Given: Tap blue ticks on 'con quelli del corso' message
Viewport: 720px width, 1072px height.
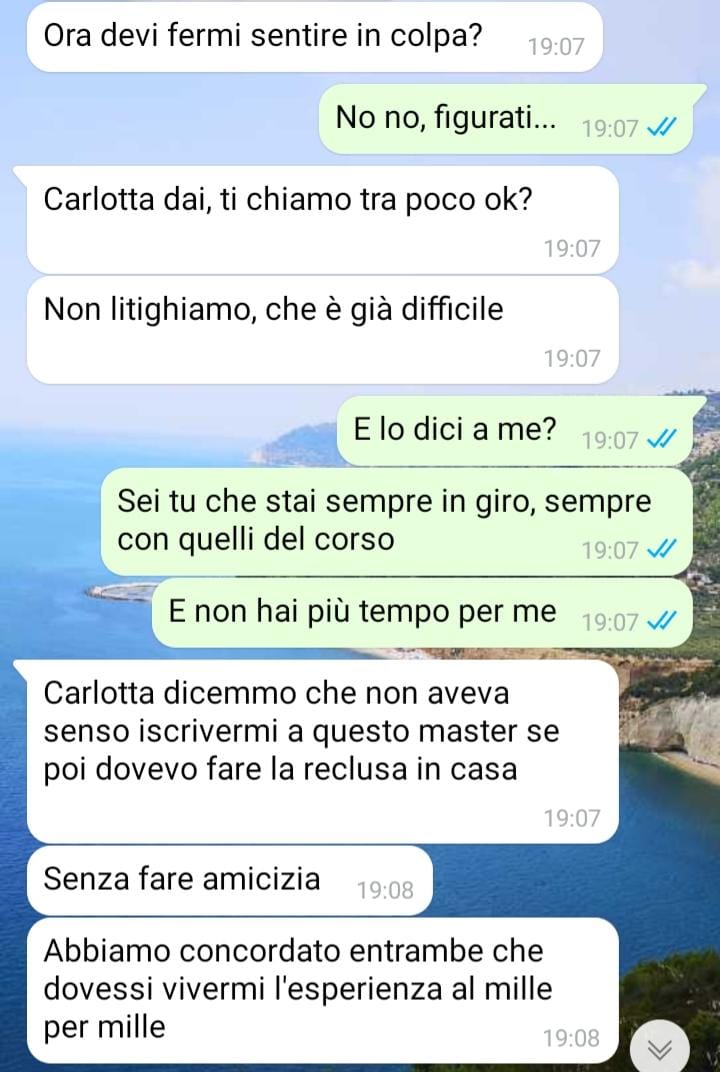Looking at the screenshot, I should click(x=661, y=549).
